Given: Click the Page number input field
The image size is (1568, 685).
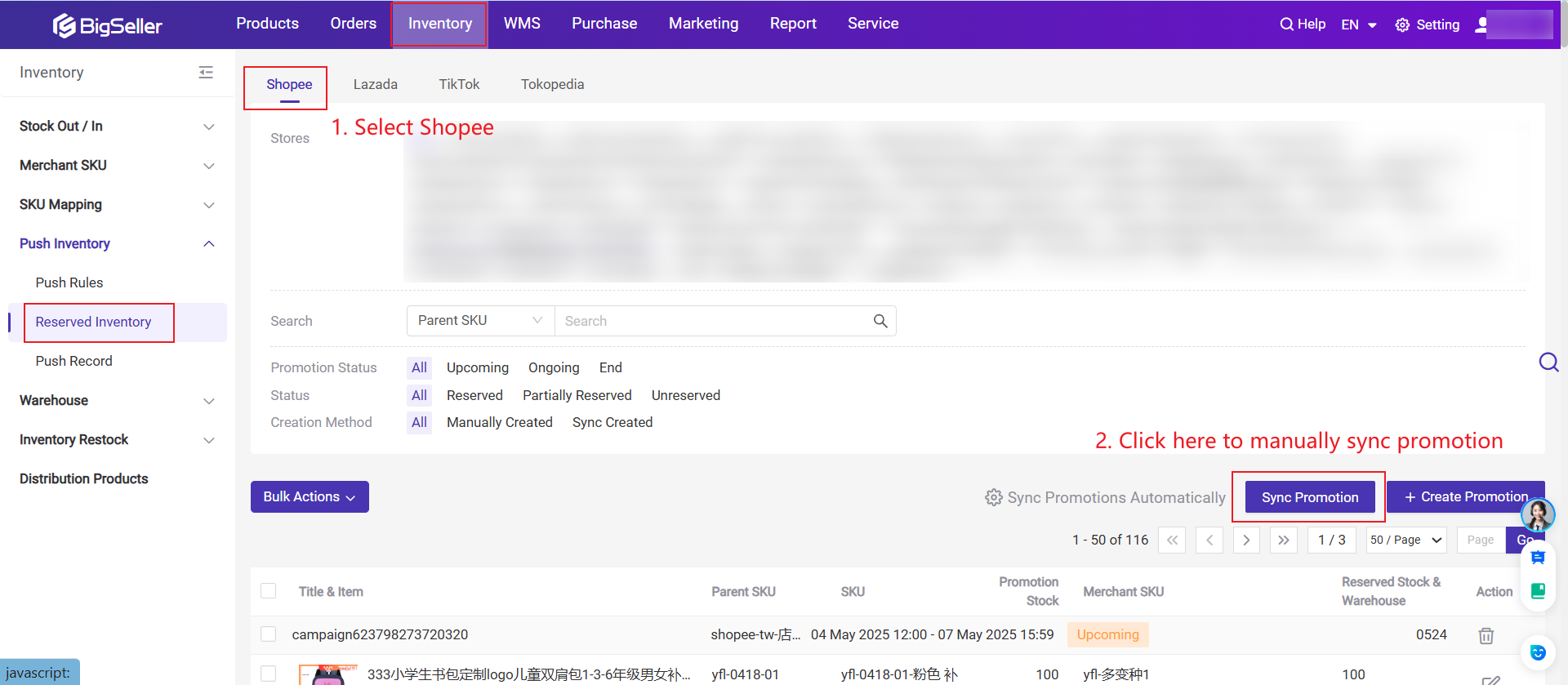Looking at the screenshot, I should pyautogui.click(x=1481, y=540).
